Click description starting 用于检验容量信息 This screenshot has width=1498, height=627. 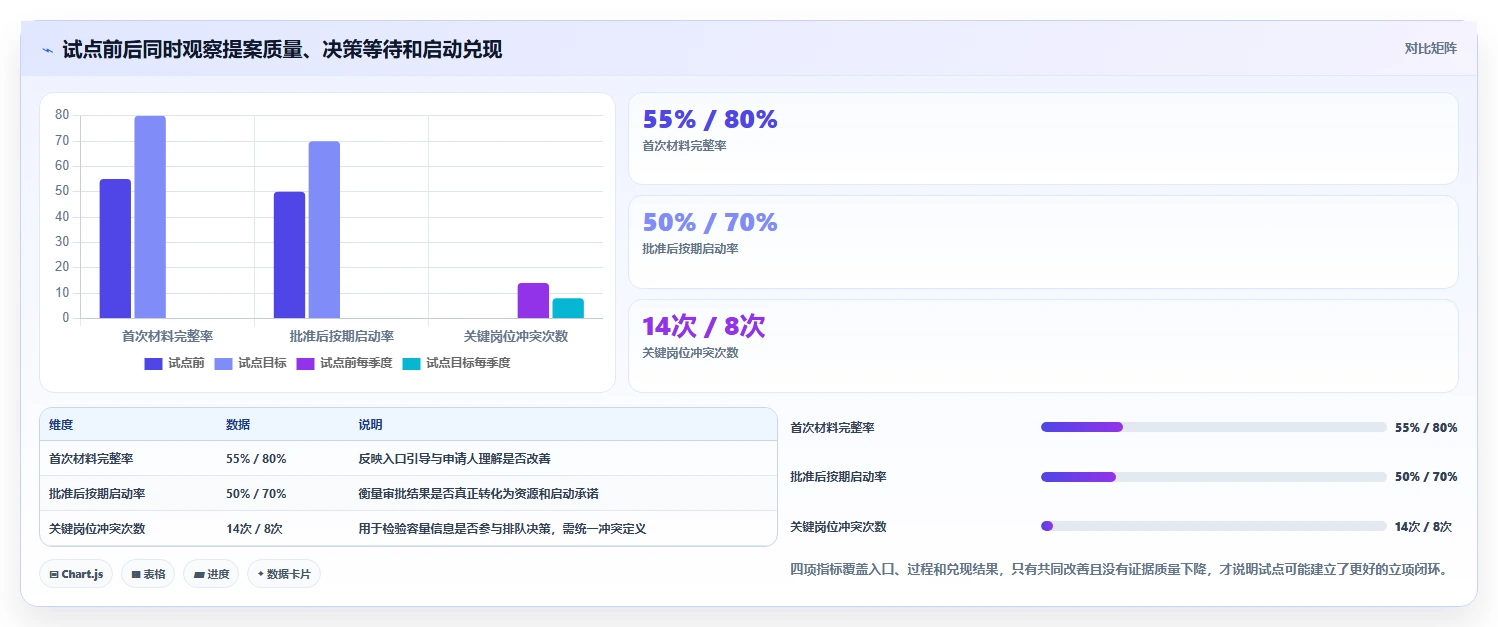pyautogui.click(x=502, y=529)
